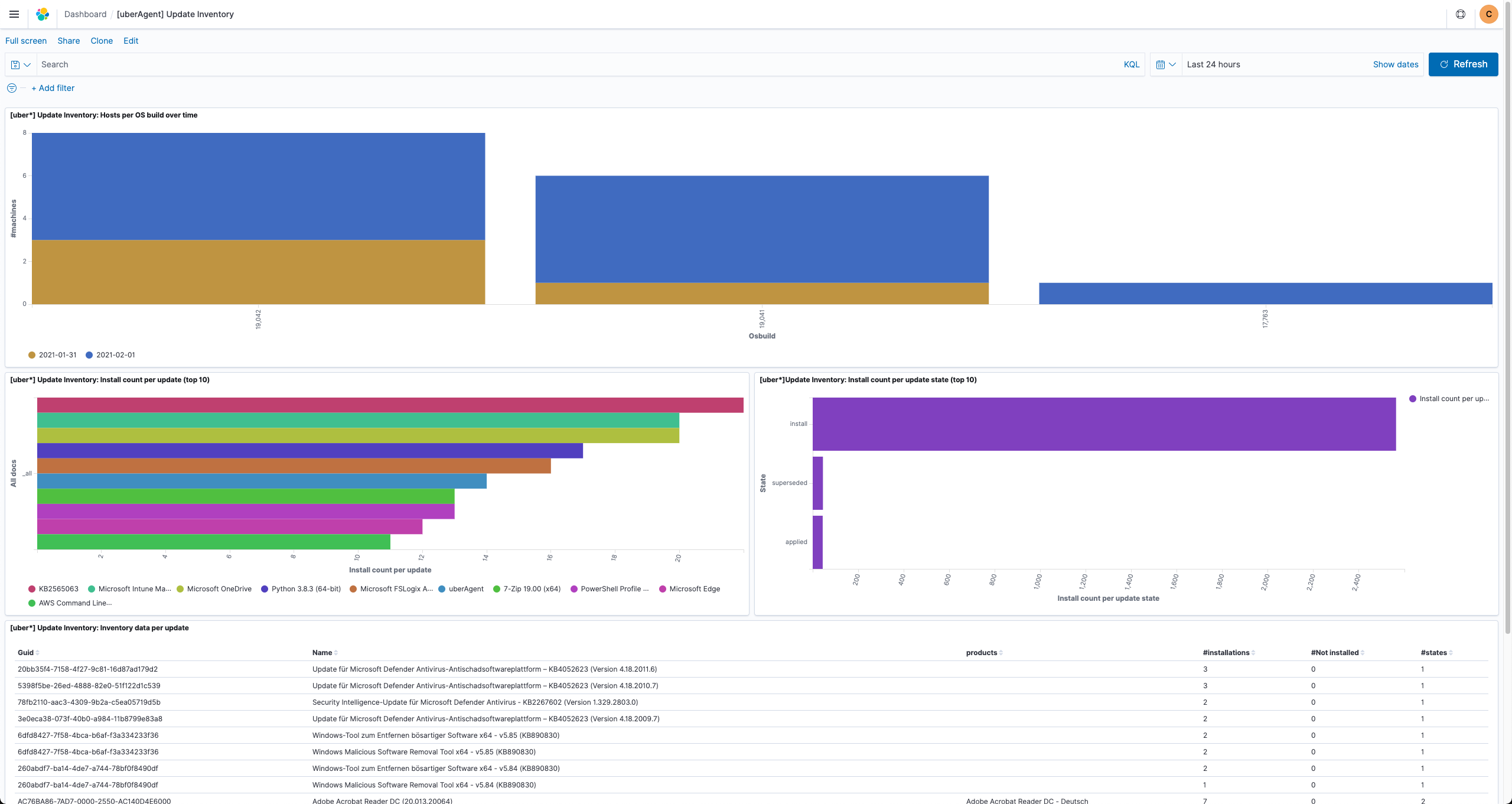This screenshot has height=804, width=1512.
Task: Open the calendar quick date menu
Action: tap(1166, 64)
